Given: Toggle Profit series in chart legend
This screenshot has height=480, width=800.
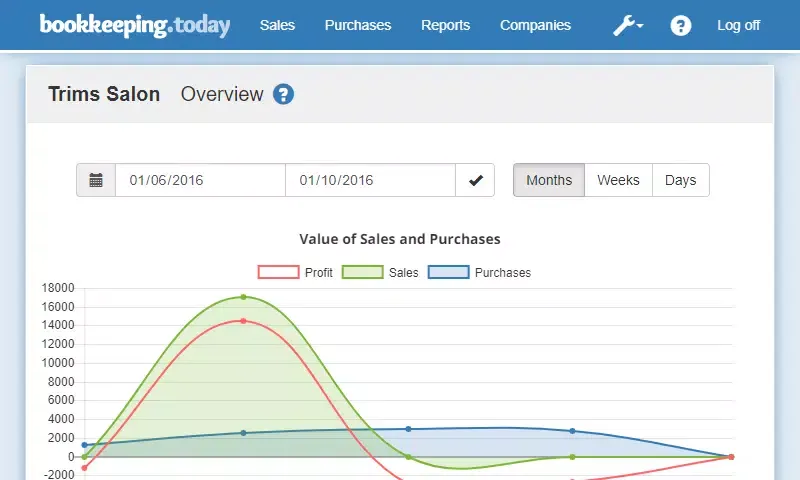Looking at the screenshot, I should [x=295, y=272].
